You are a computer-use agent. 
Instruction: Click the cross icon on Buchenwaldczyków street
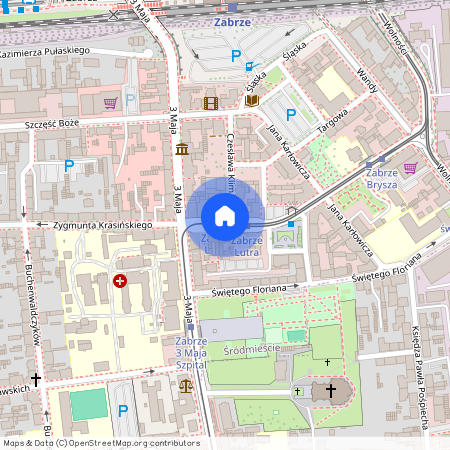tap(36, 379)
